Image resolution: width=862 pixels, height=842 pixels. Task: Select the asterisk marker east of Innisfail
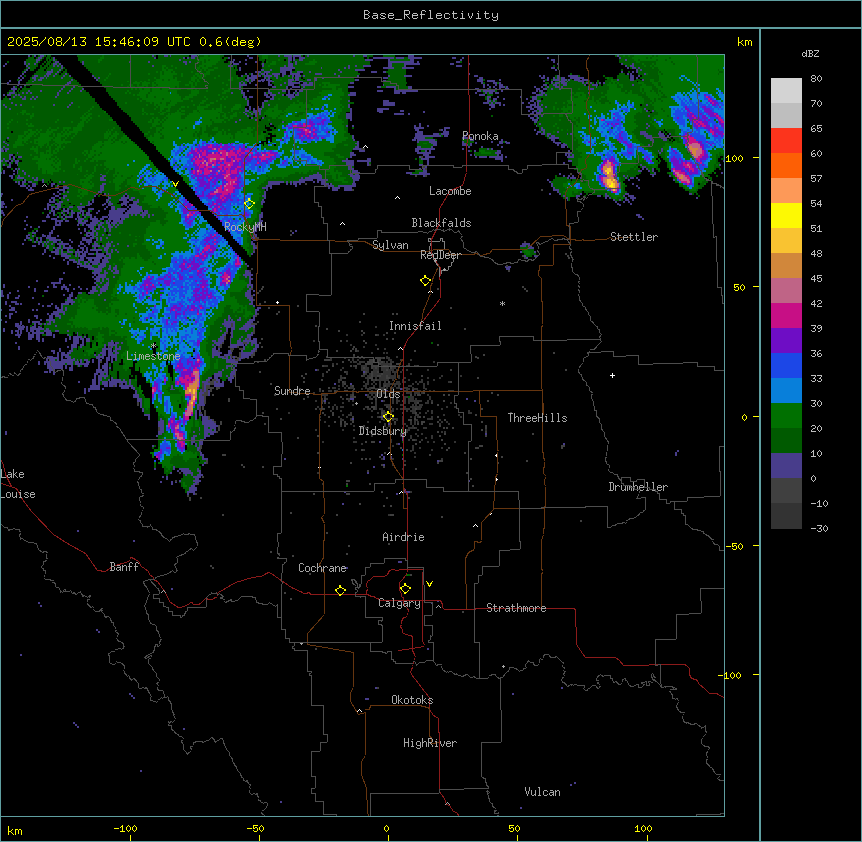pos(502,303)
